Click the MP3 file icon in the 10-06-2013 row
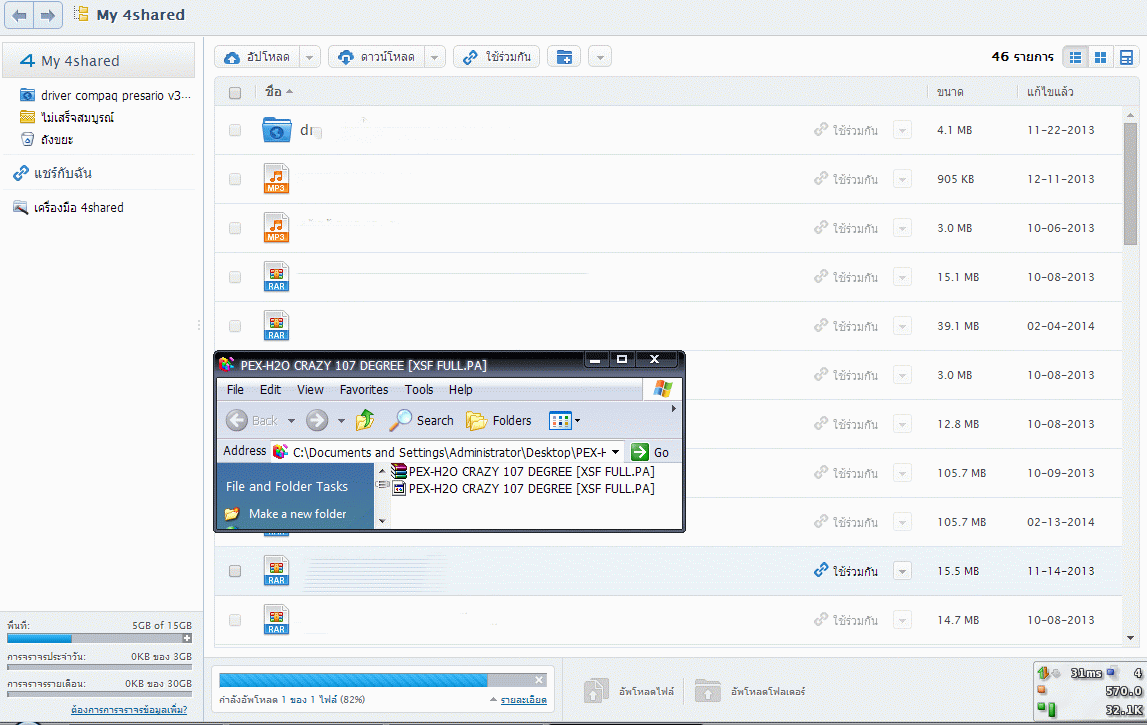Screen dimensions: 1147x725 coord(277,228)
